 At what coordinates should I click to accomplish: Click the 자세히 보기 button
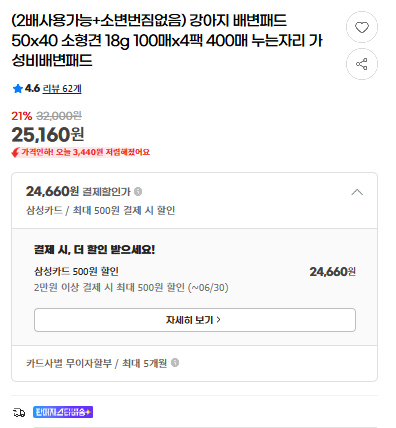(x=195, y=320)
